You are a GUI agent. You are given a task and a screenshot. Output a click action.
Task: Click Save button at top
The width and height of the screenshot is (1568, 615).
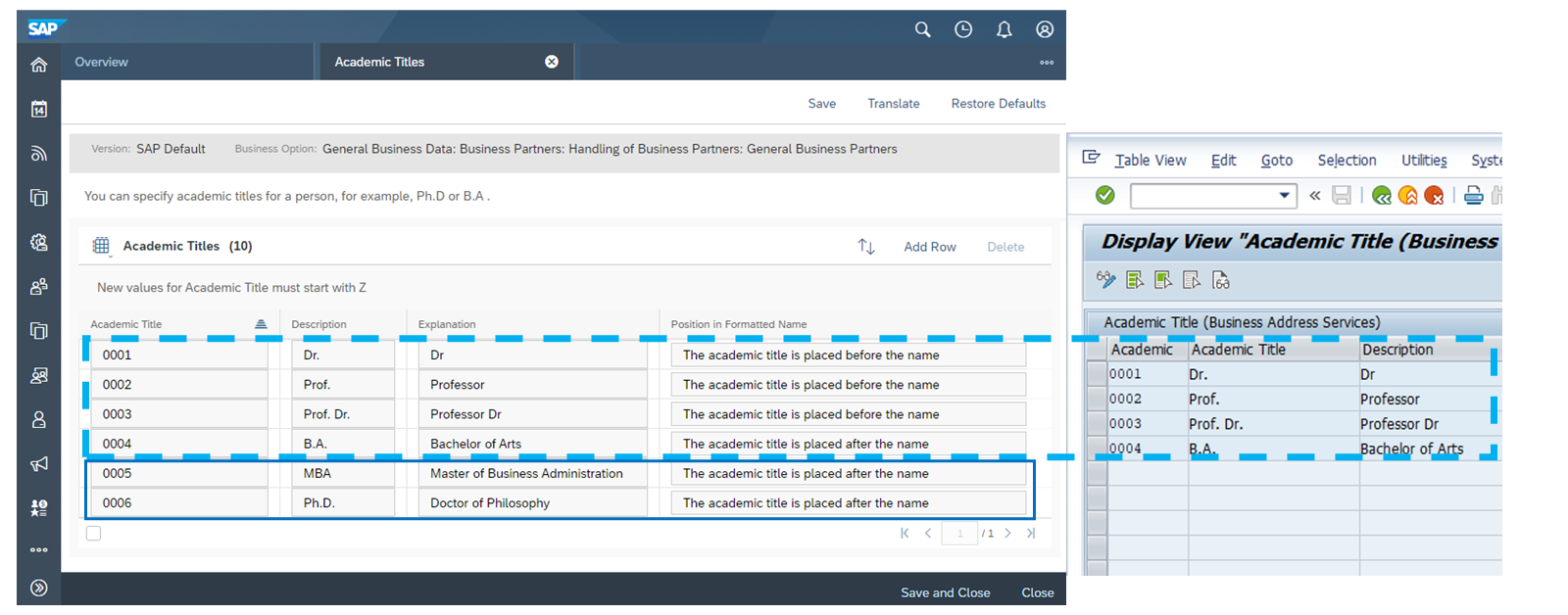tap(822, 104)
